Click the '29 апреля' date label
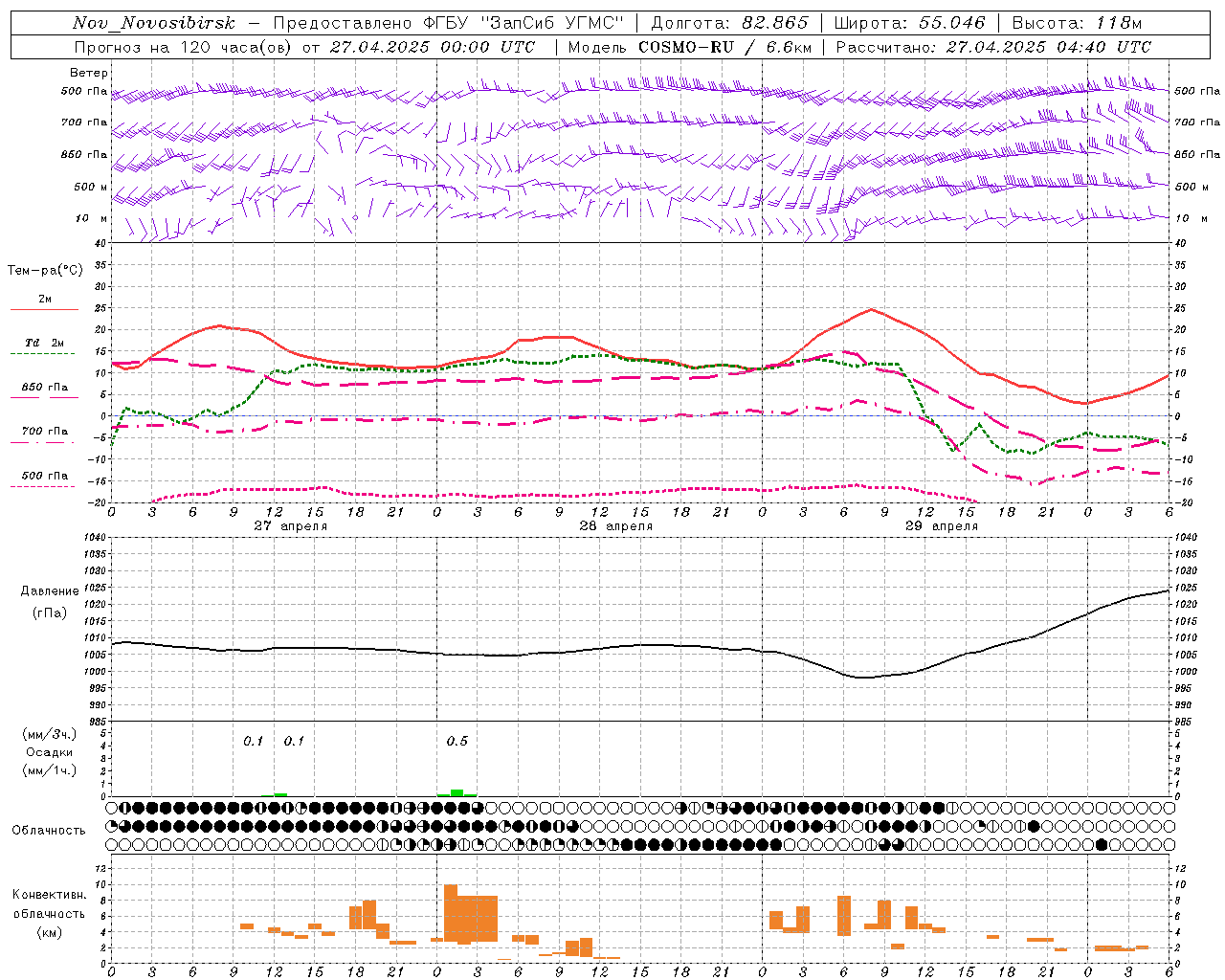1225x980 pixels. tap(941, 526)
